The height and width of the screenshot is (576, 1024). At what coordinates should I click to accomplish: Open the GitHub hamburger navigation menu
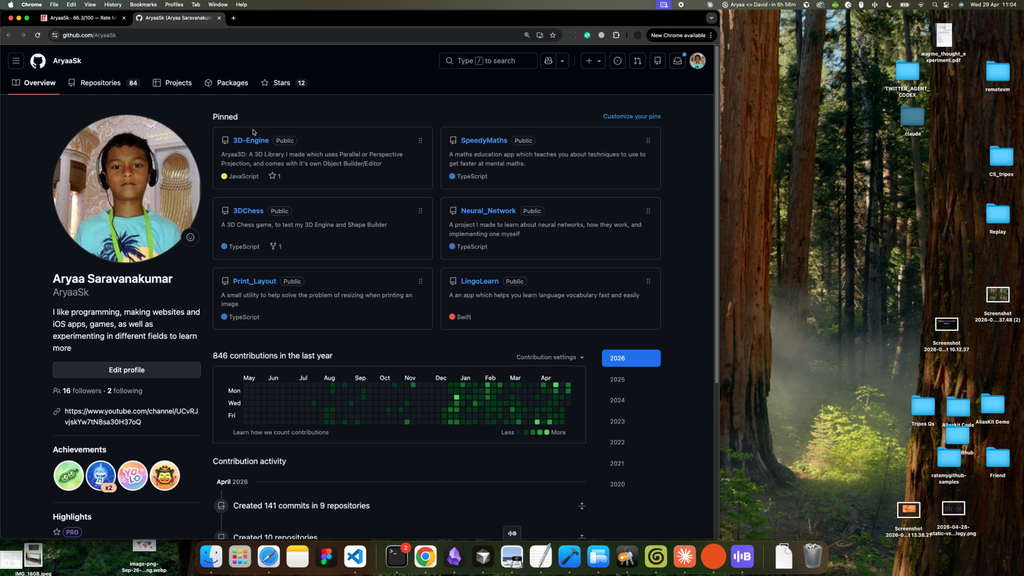point(16,61)
